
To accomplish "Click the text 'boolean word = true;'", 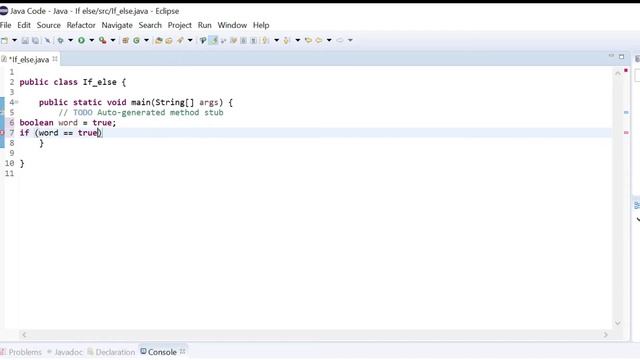I will click(68, 122).
